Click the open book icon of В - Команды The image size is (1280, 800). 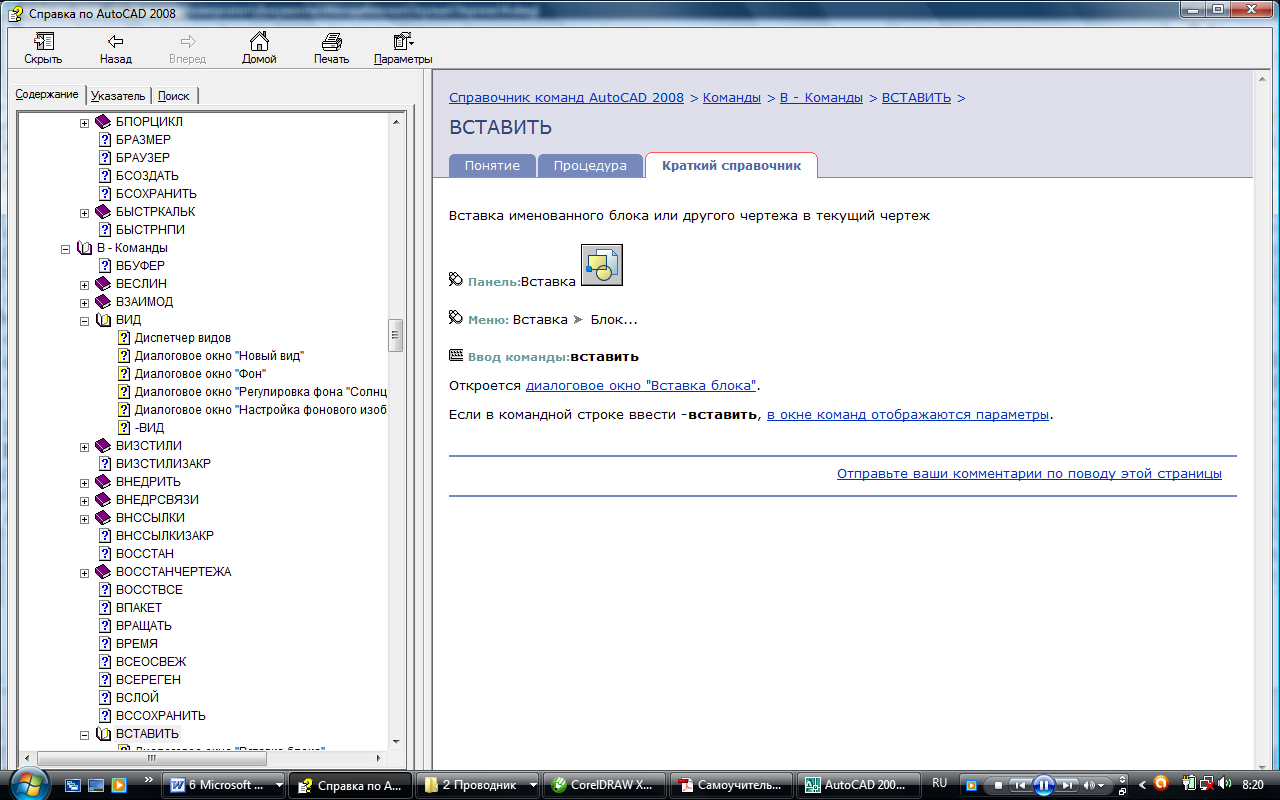[85, 248]
